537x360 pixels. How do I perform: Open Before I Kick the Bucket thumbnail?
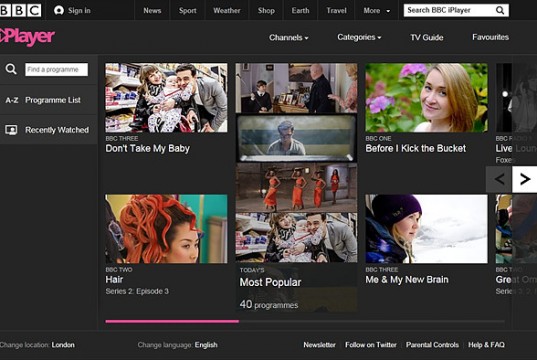(426, 98)
